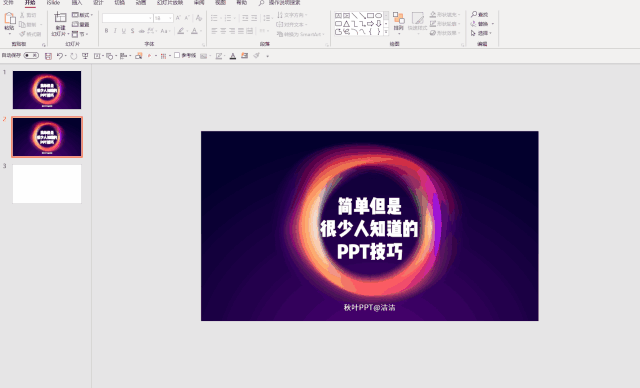
Task: Click the Shape Fill button
Action: 445,15
